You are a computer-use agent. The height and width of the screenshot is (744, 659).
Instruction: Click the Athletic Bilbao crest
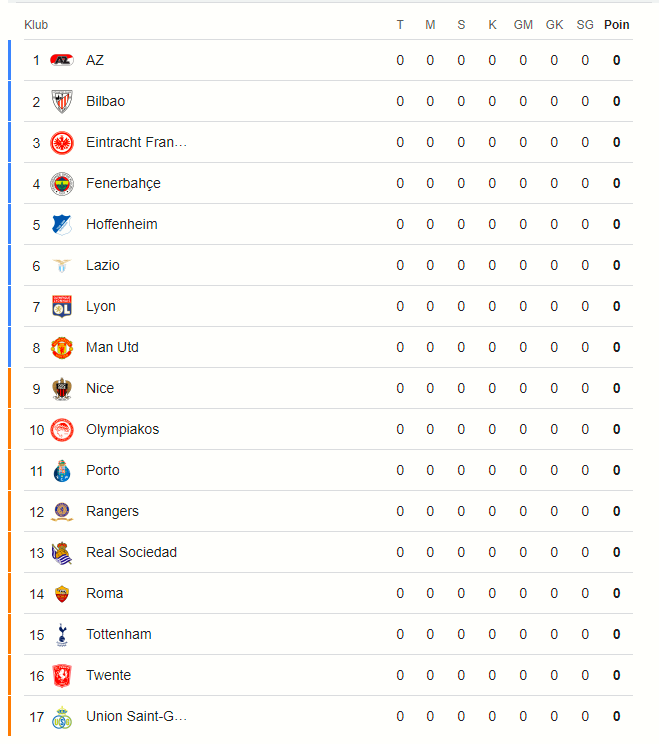click(x=62, y=102)
